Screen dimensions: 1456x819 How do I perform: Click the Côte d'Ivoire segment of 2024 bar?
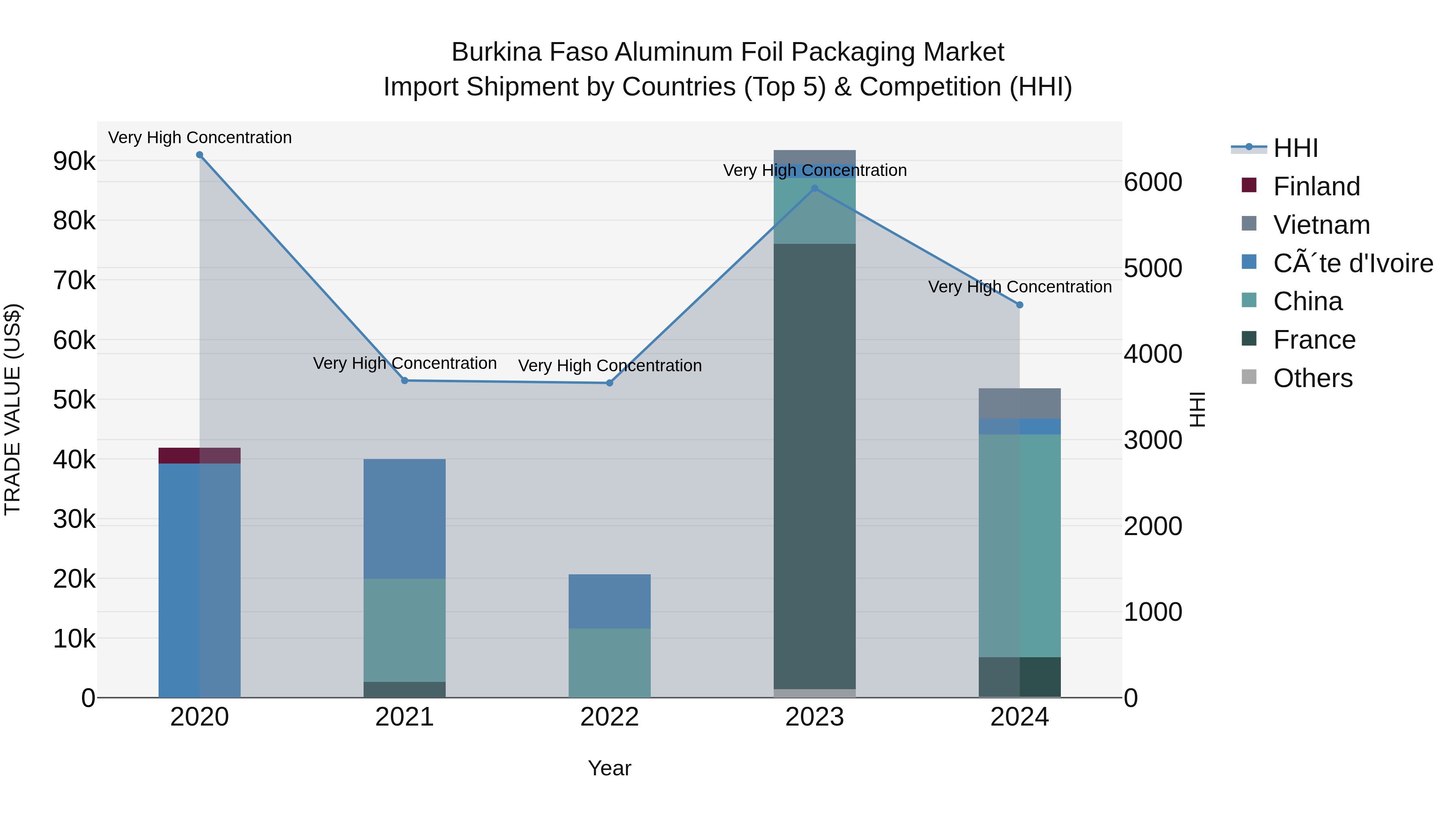pyautogui.click(x=1020, y=427)
